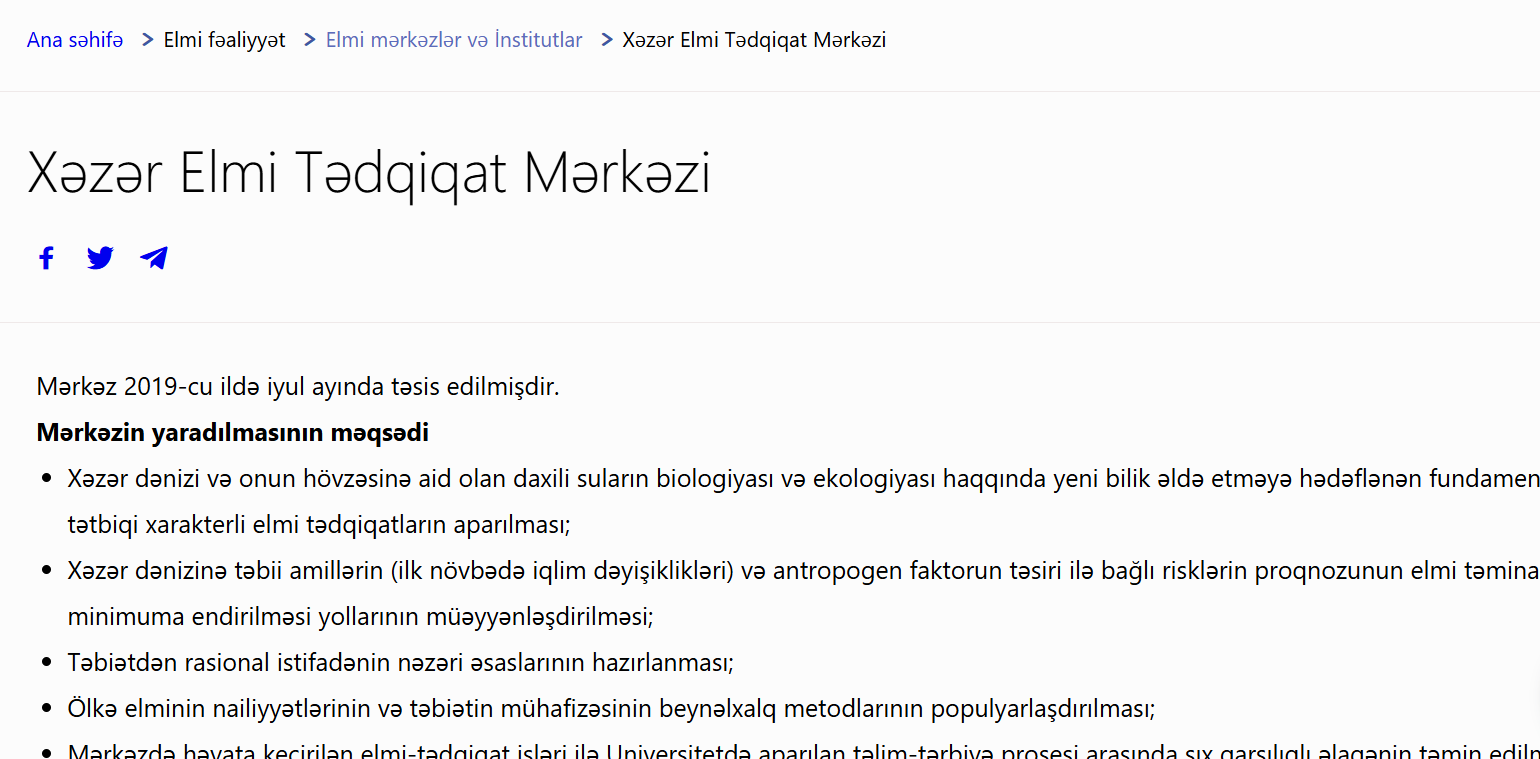Click the chevron before the last breadcrumb item

[606, 40]
